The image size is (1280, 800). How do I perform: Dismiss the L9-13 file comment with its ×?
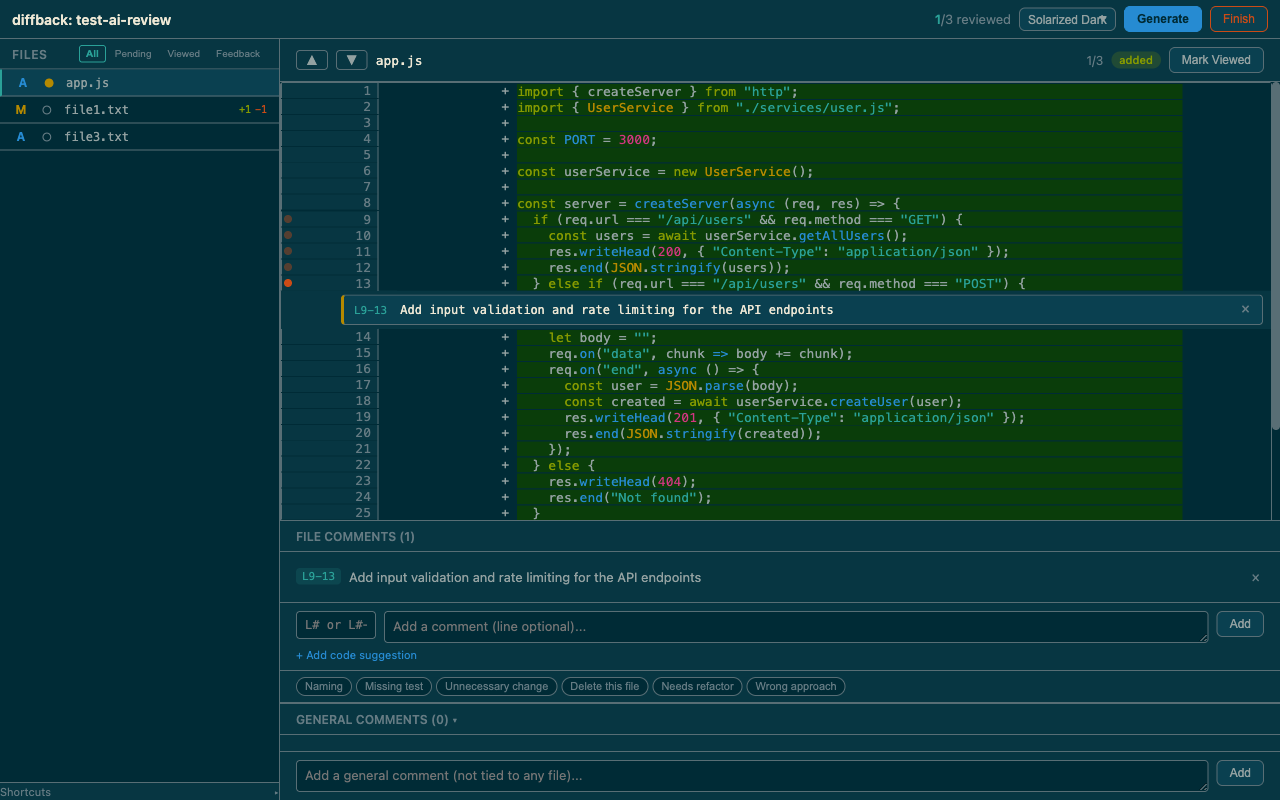click(1255, 578)
